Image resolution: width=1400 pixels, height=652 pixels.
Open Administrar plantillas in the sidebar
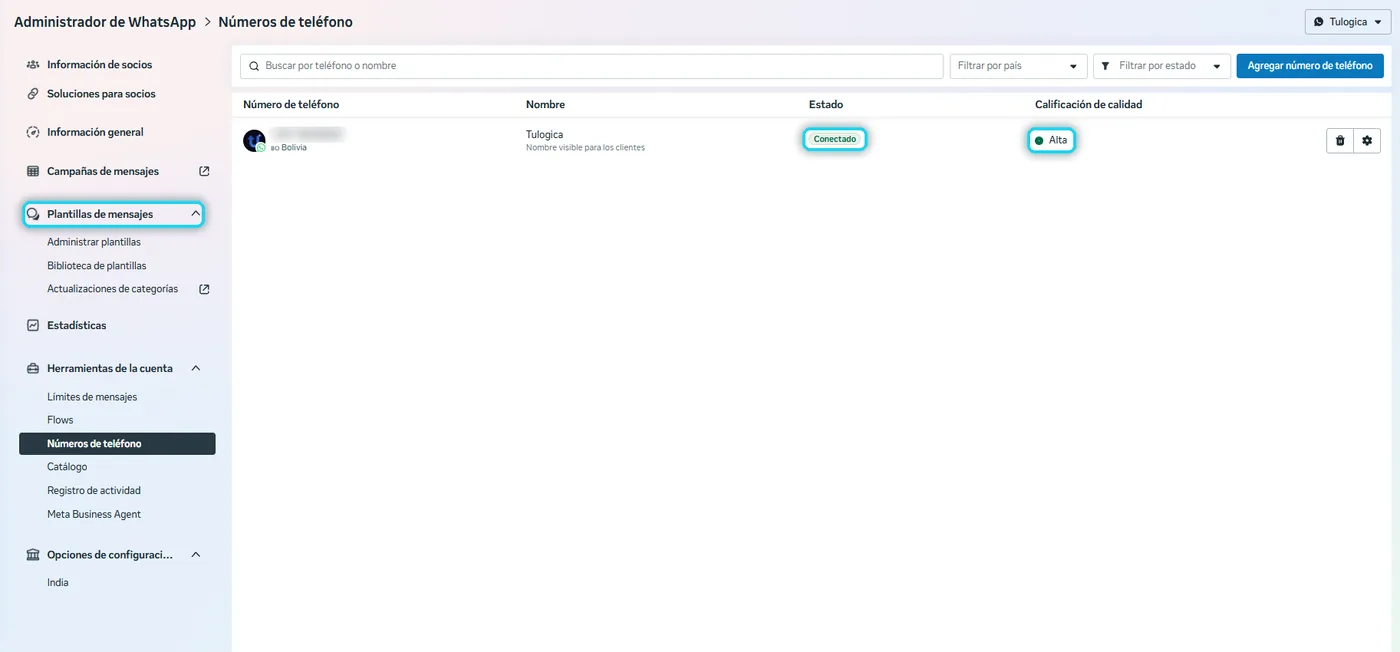(94, 242)
